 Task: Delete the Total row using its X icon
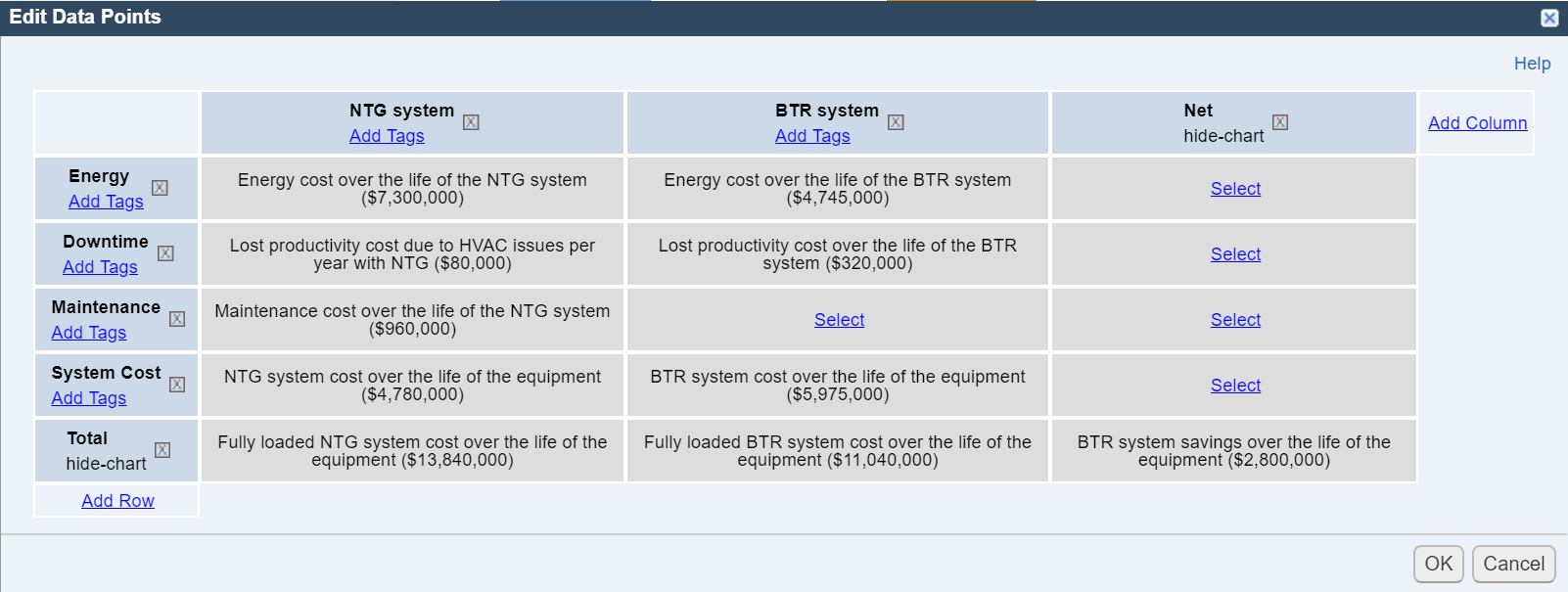pyautogui.click(x=162, y=450)
